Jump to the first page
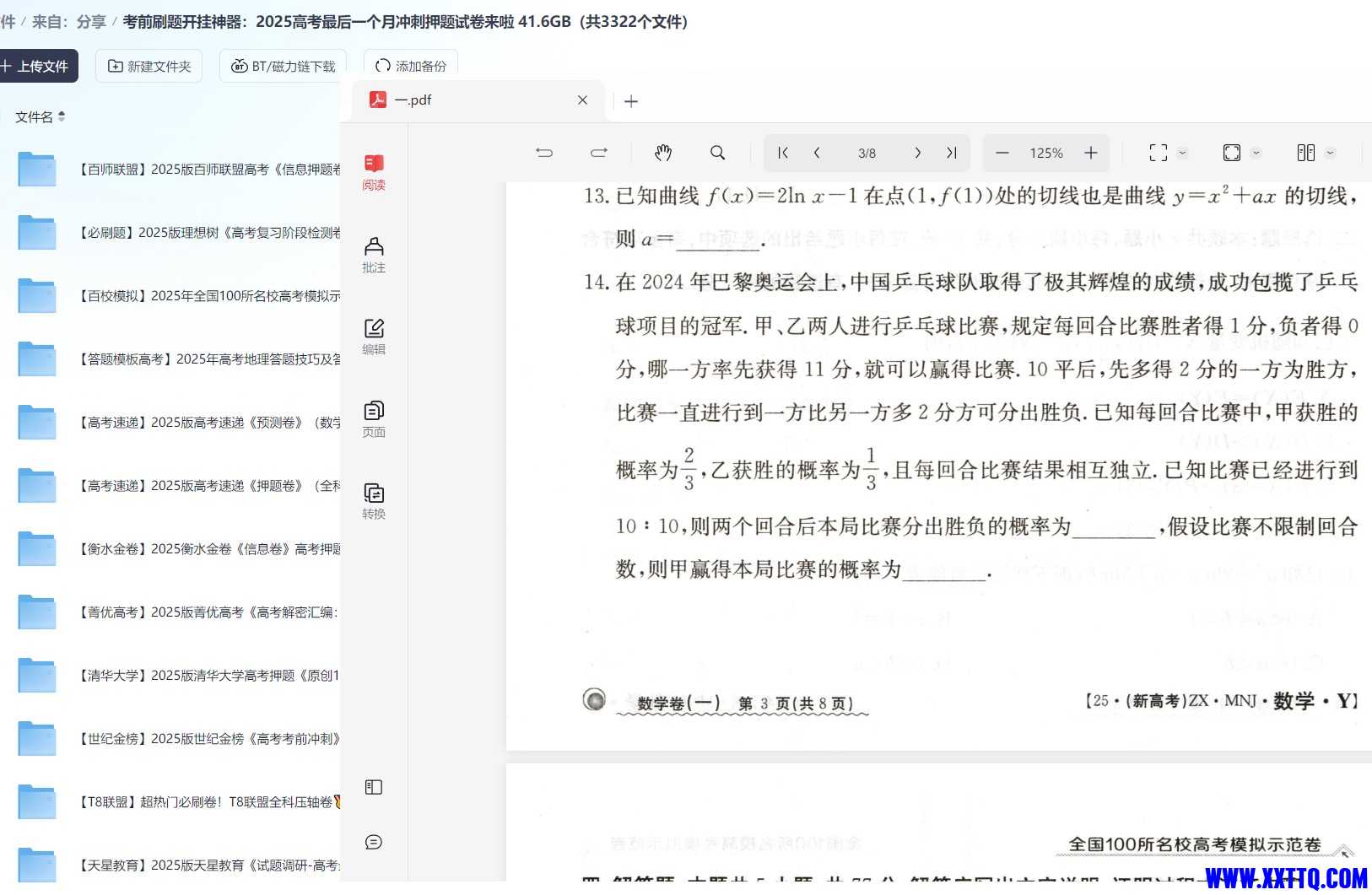The height and width of the screenshot is (895, 1372). coord(783,153)
